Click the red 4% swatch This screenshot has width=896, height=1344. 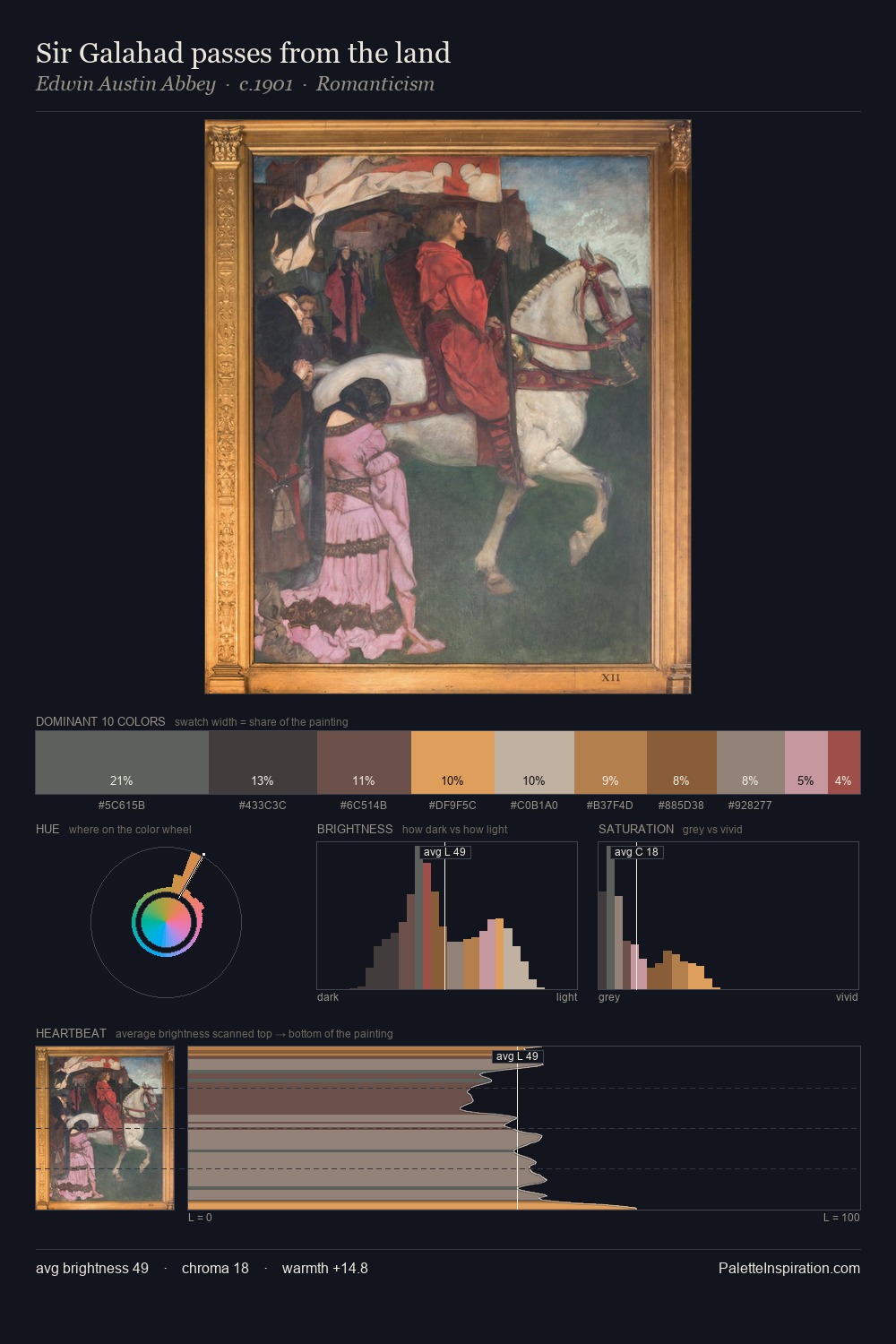coord(844,762)
